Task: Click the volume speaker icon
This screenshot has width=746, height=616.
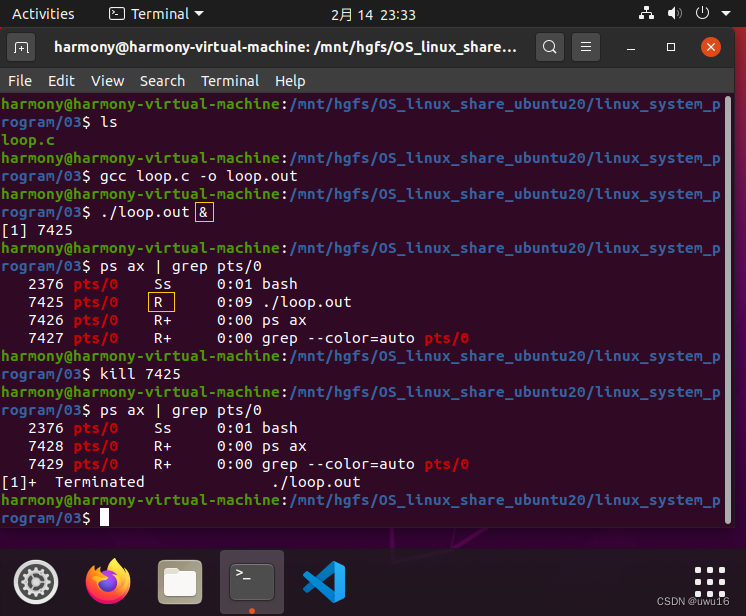Action: point(674,13)
